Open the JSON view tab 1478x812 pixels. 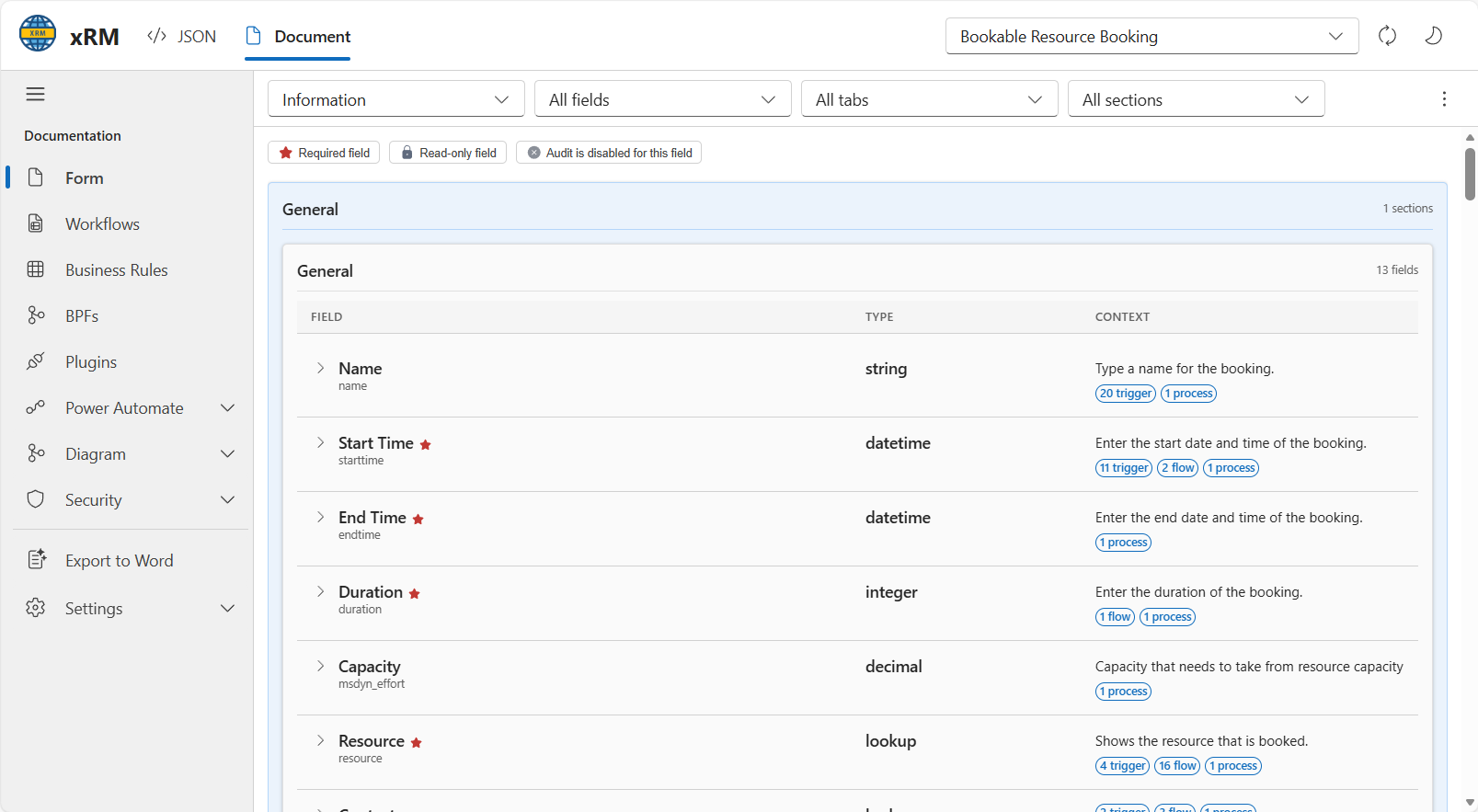click(182, 36)
